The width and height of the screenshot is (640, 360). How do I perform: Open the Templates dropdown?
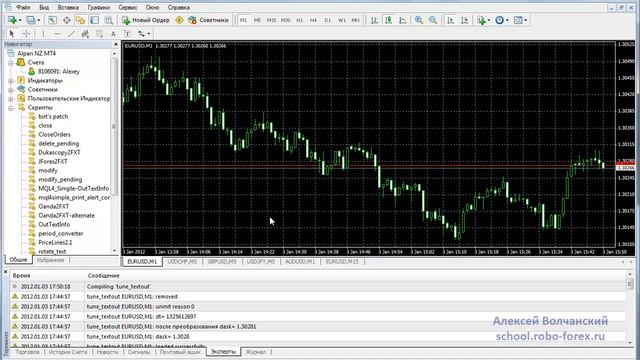(x=520, y=20)
